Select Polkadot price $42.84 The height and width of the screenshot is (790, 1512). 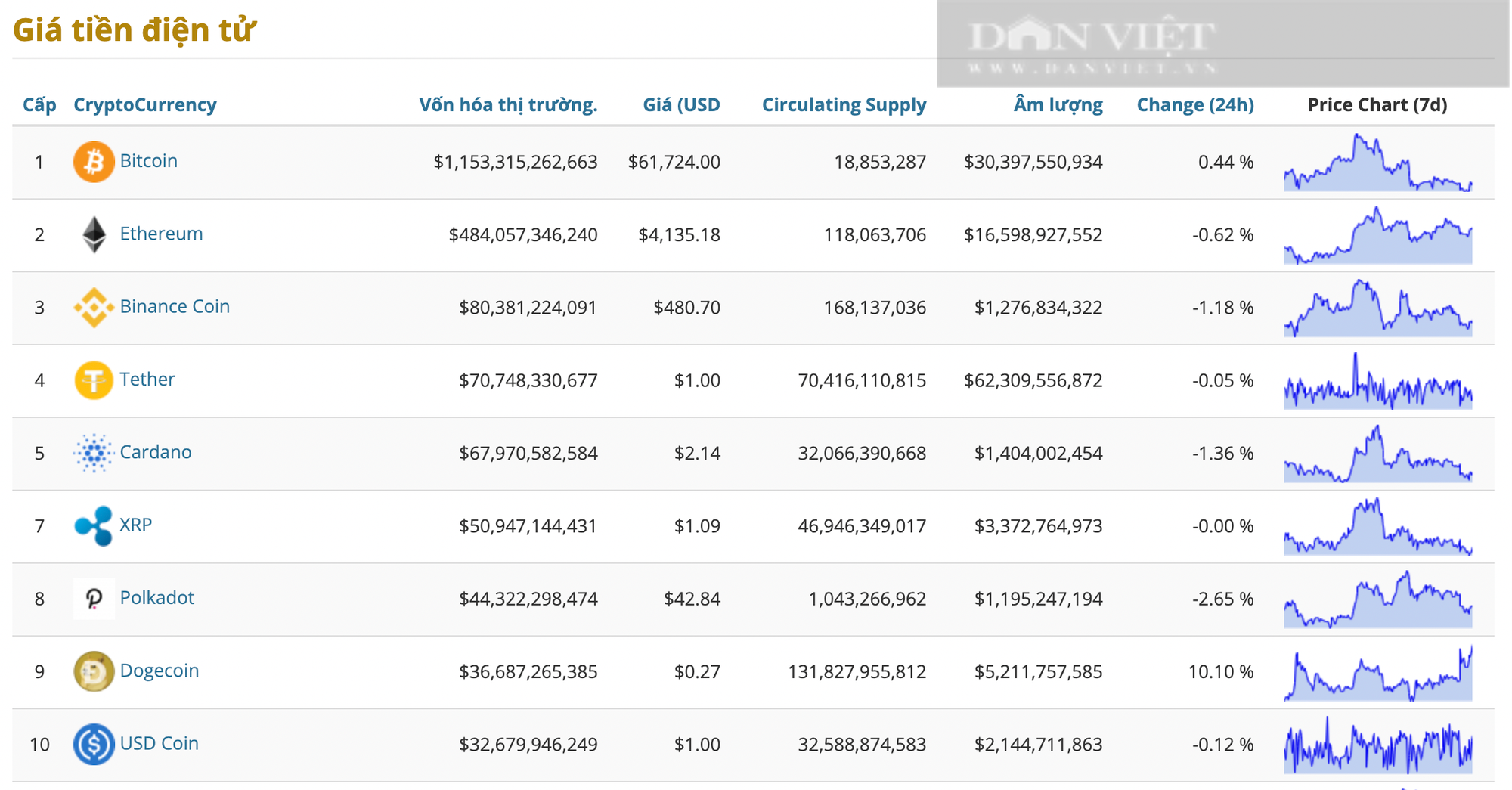click(x=692, y=599)
